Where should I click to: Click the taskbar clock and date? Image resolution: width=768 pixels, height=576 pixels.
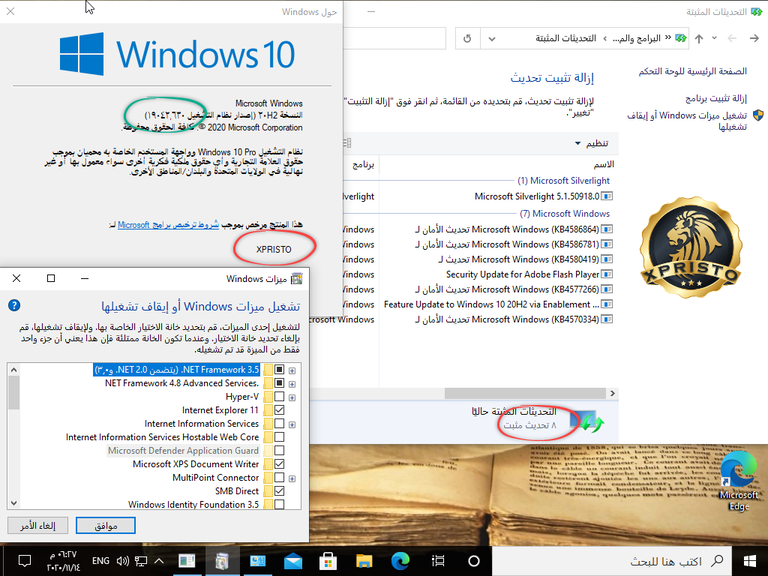tap(63, 561)
